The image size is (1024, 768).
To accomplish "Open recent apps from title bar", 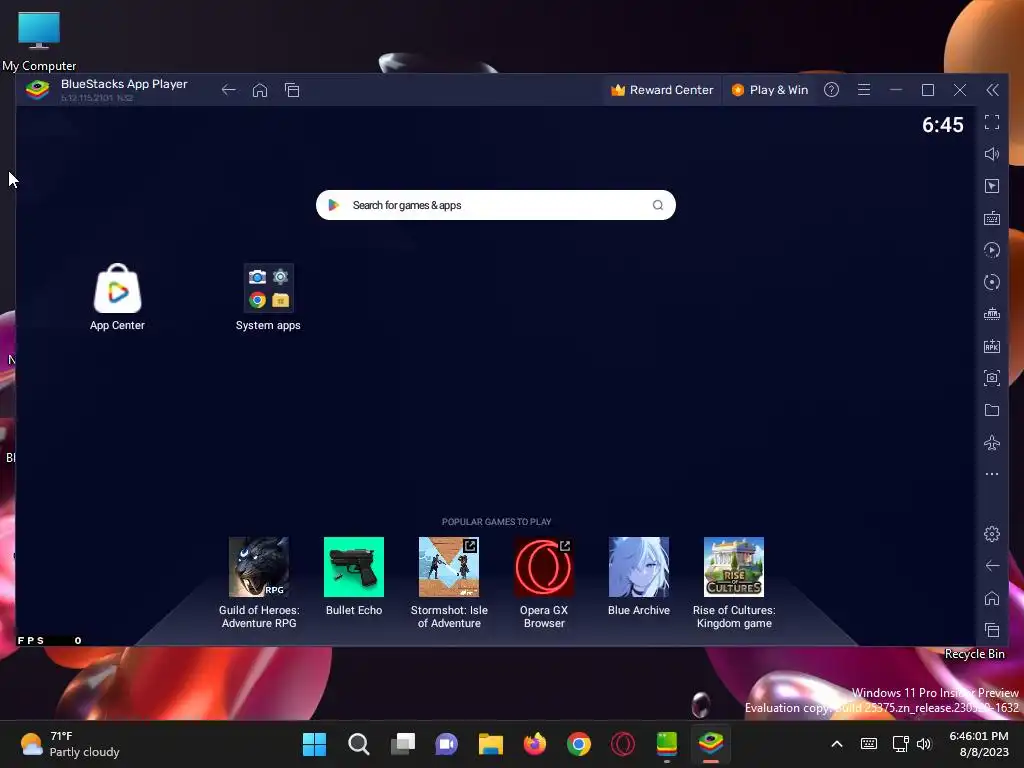I will point(292,90).
